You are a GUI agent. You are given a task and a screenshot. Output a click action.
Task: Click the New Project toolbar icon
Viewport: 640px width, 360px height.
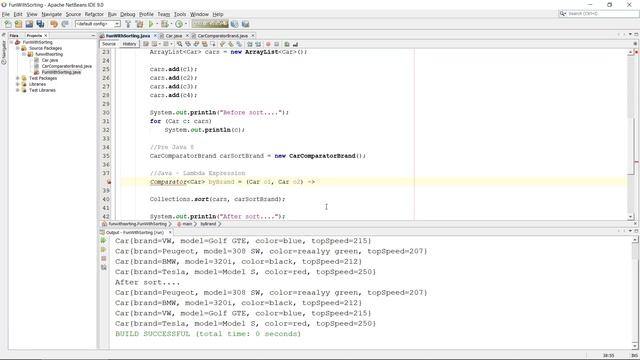click(18, 24)
